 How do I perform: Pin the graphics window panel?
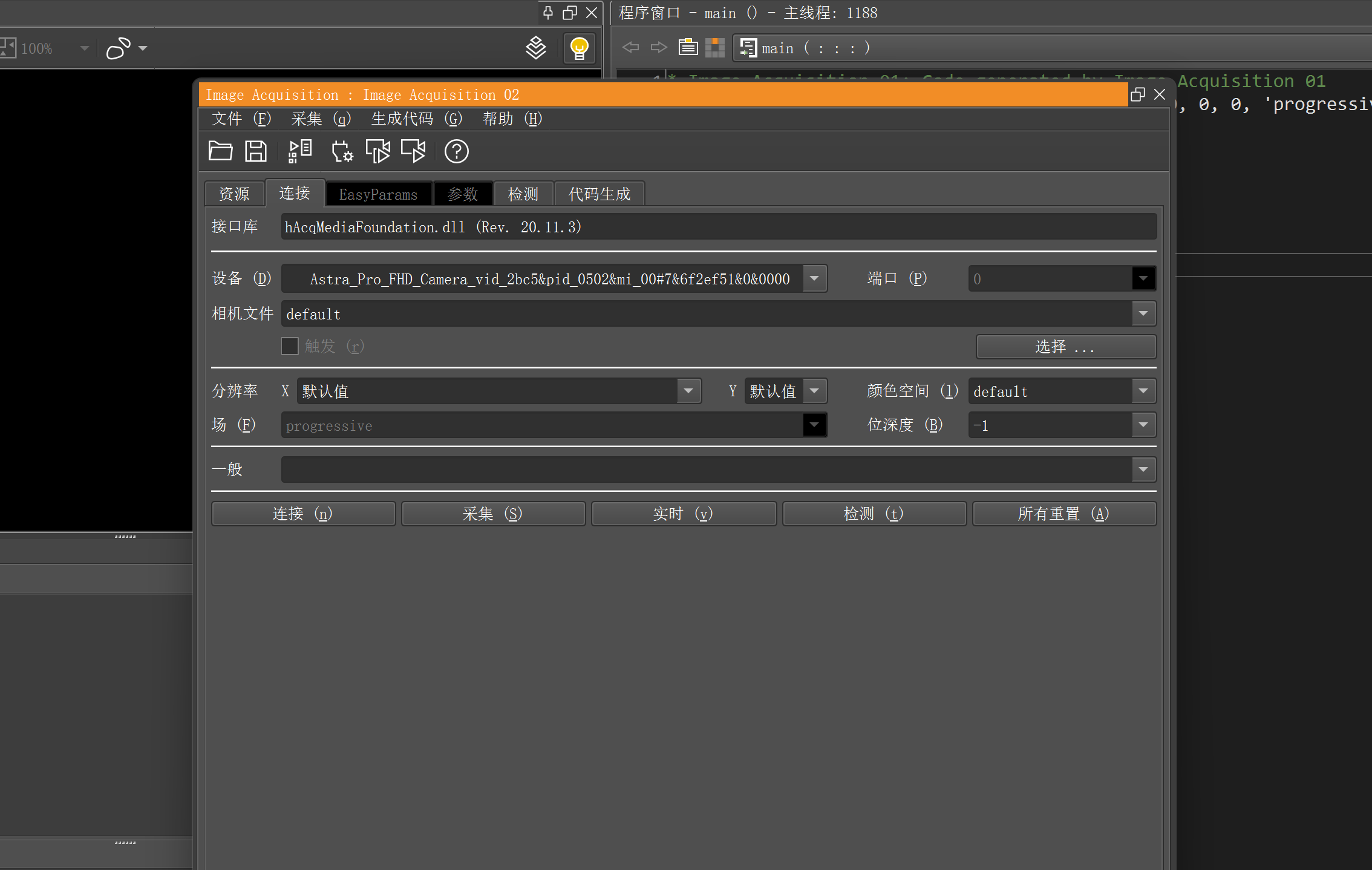(x=548, y=13)
